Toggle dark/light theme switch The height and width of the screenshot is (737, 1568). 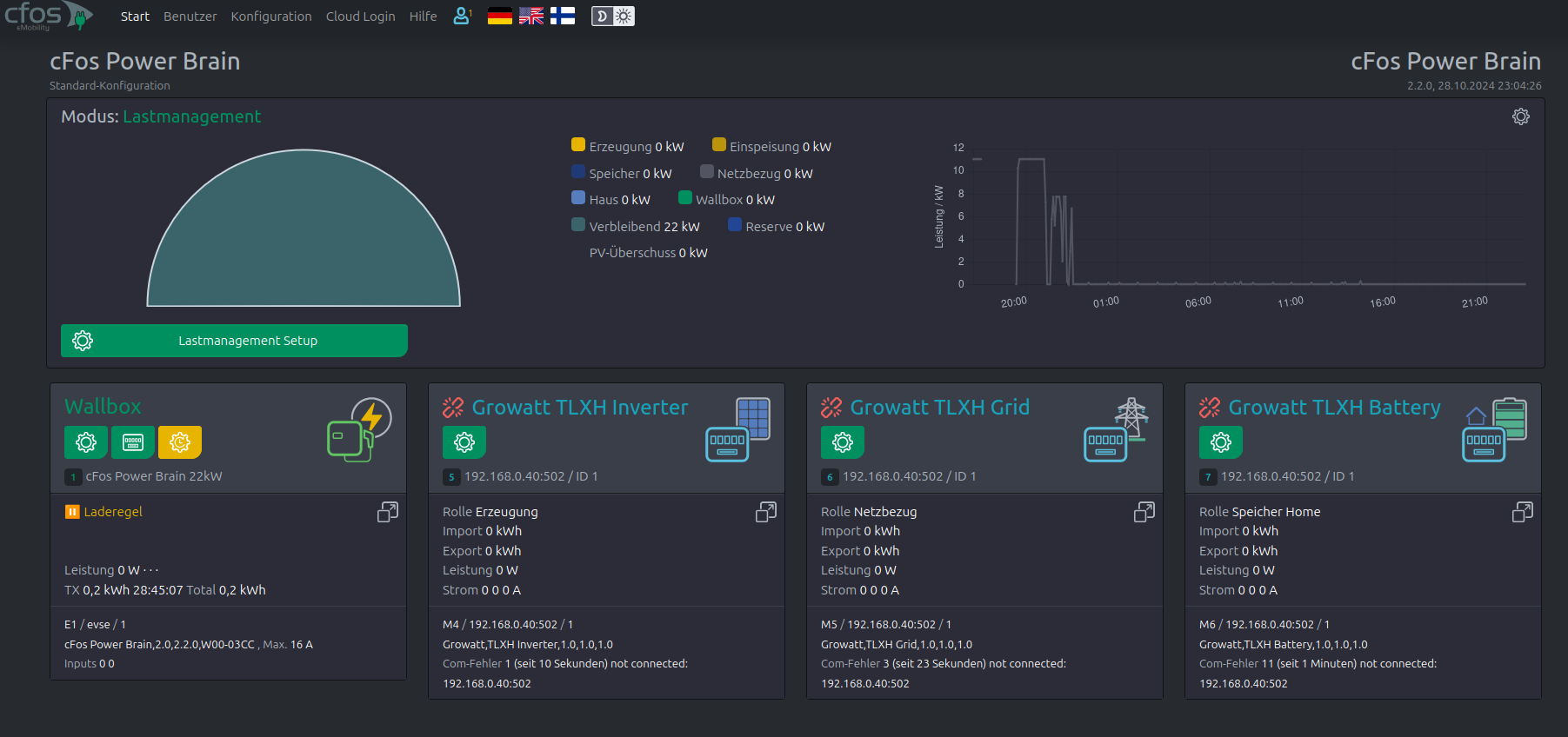[613, 16]
